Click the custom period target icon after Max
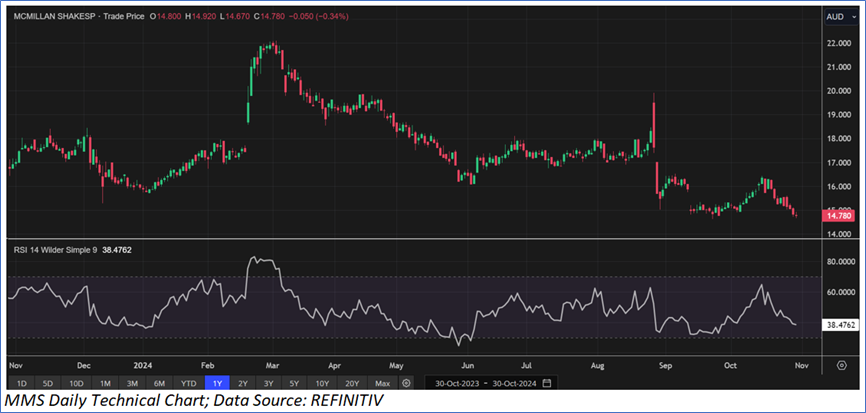Screen dimensions: 866x413 coord(406,383)
